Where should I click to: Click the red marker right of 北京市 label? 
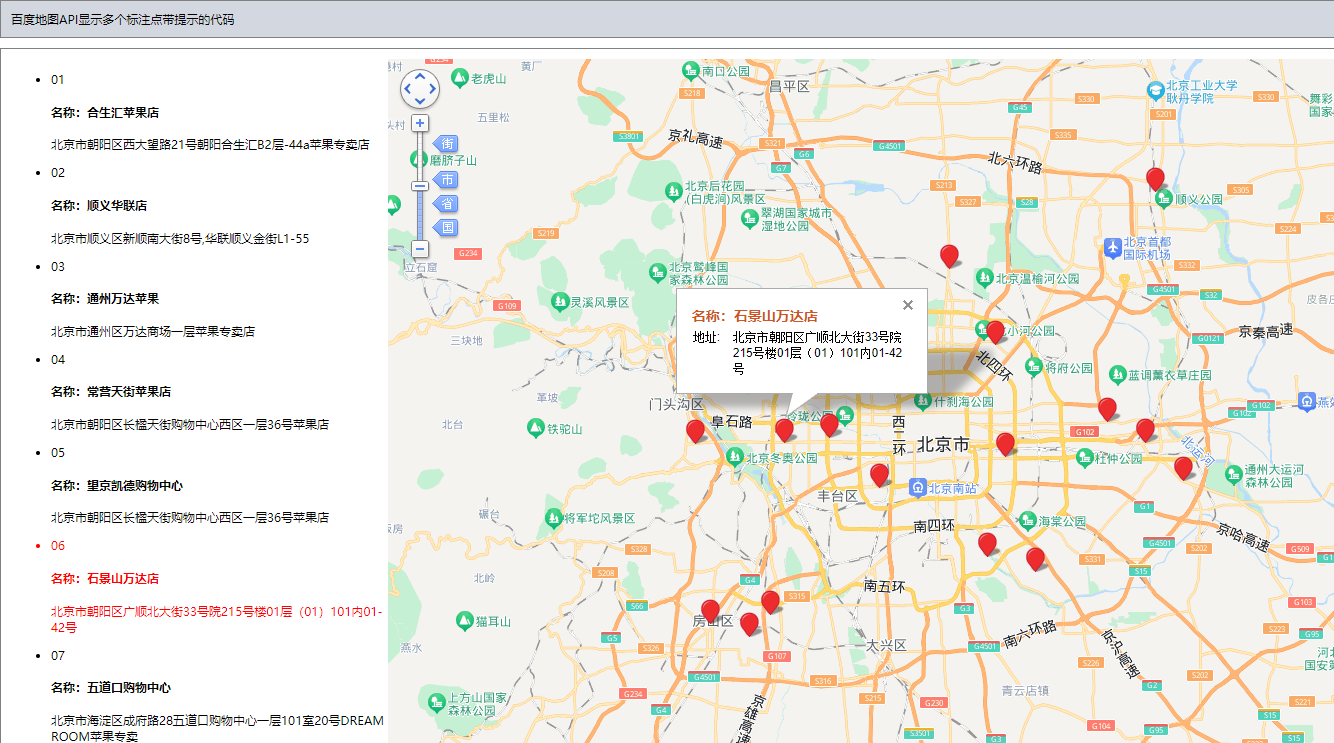click(1005, 444)
